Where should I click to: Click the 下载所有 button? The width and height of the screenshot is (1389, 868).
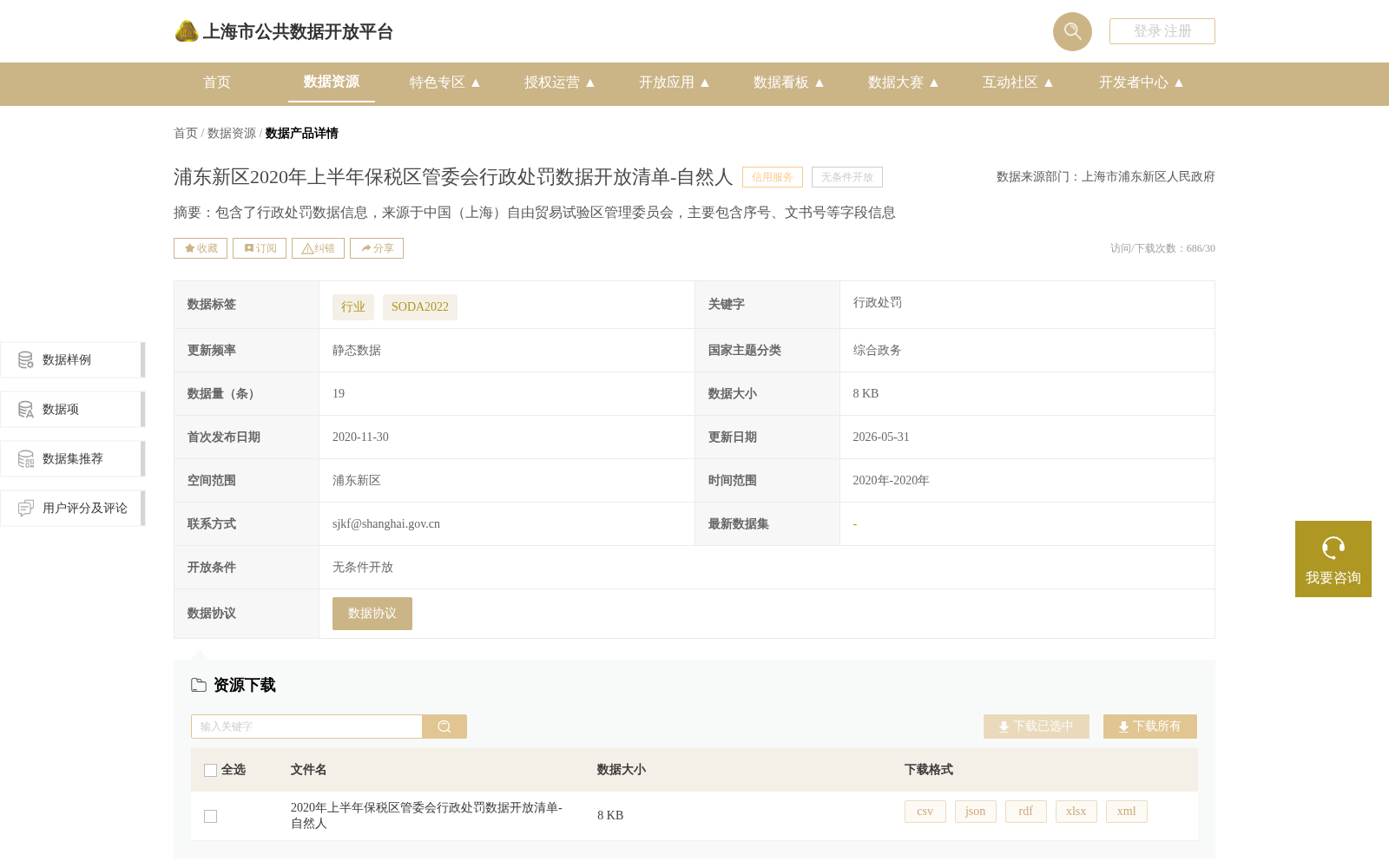(1150, 727)
